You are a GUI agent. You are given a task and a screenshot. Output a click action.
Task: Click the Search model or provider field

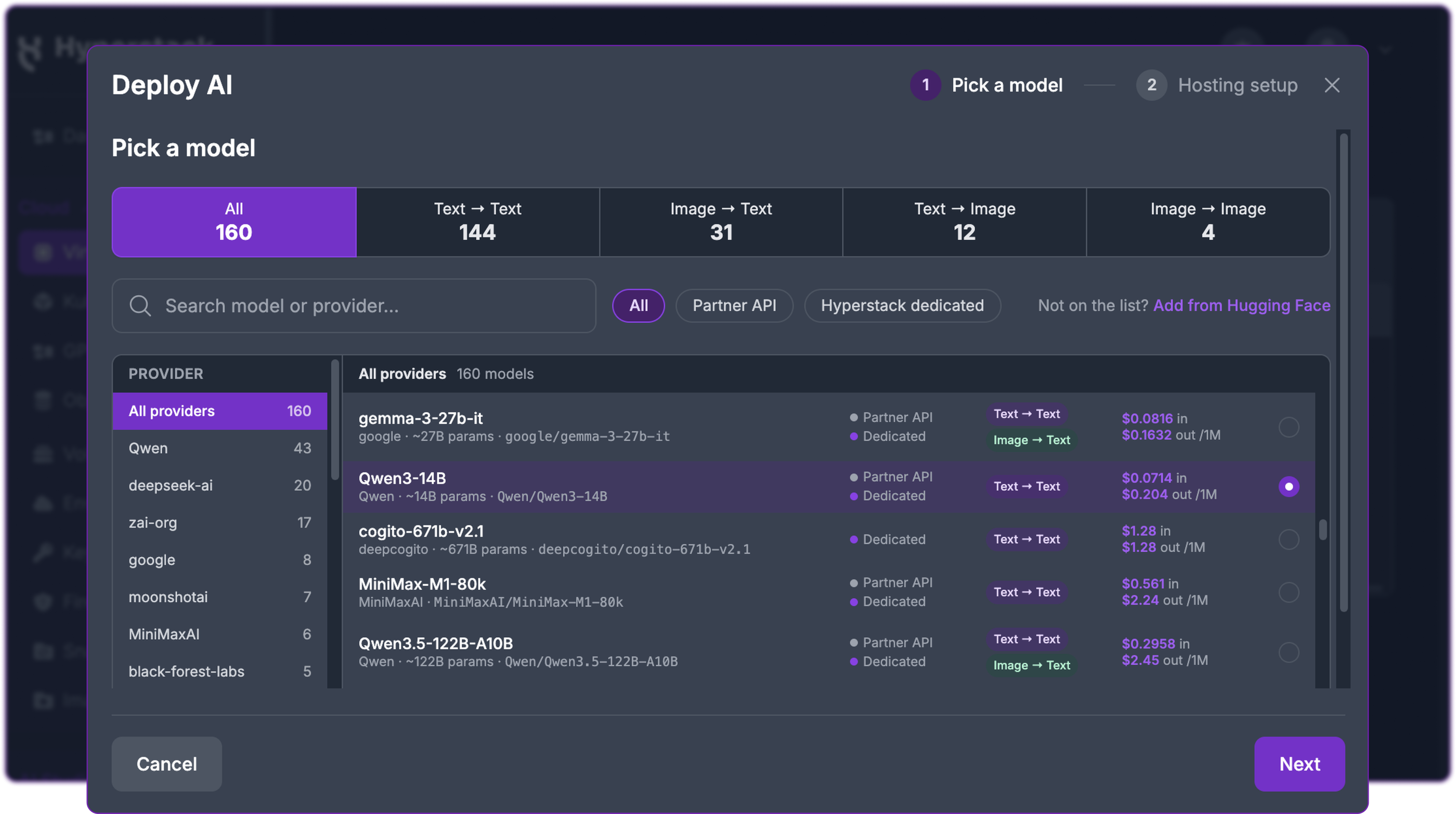(x=354, y=306)
